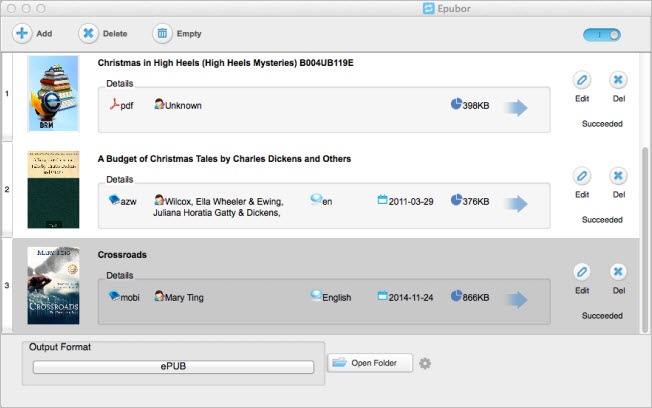This screenshot has height=408, width=652.
Task: Select the Christmas in High Heels cover thumbnail
Action: point(53,94)
